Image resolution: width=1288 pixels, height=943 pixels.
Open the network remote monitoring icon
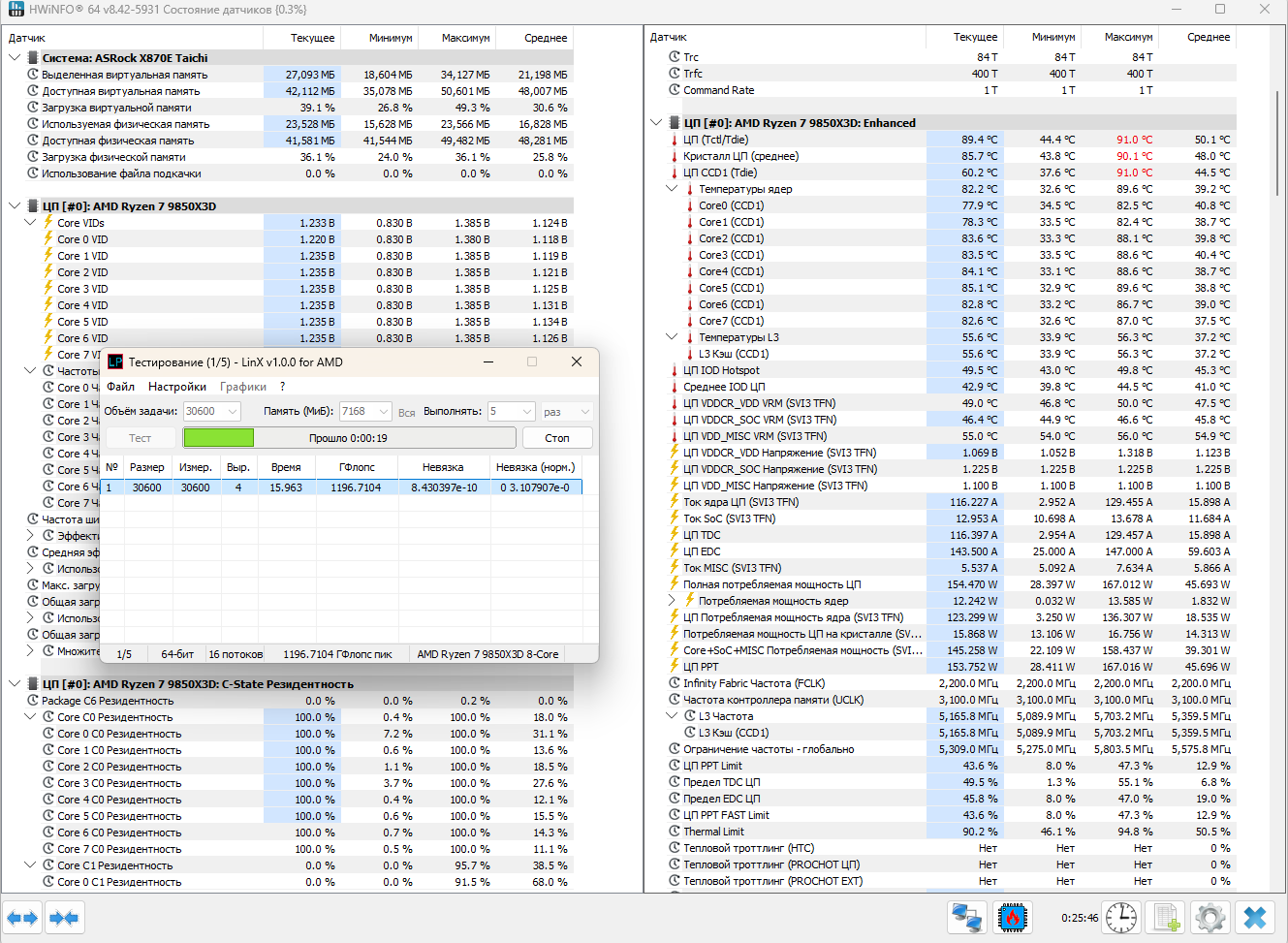click(x=966, y=917)
